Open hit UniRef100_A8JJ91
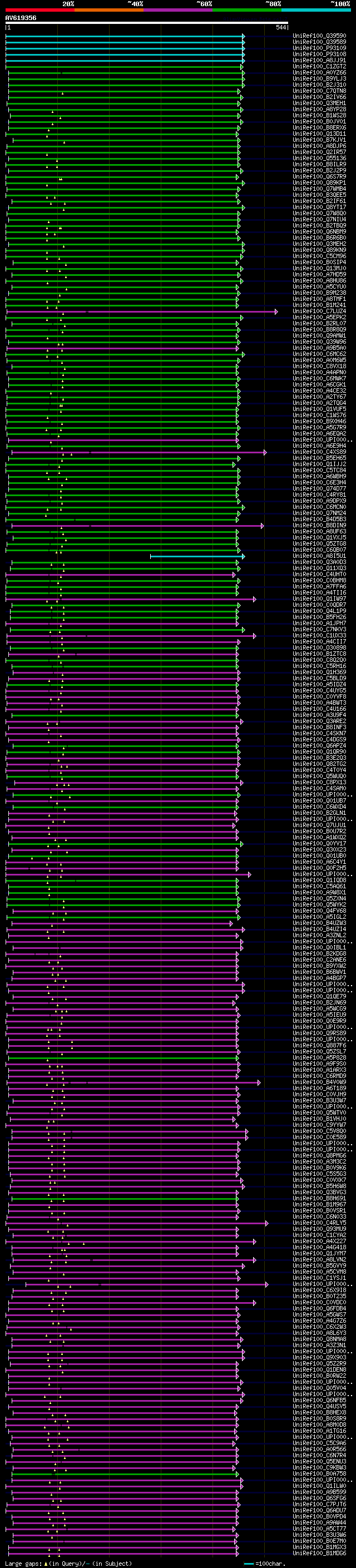This screenshot has width=356, height=1568. pos(319,60)
